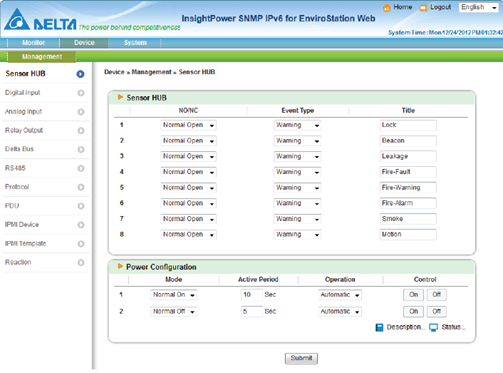Go to Delta Bus in sidebar
Viewport: 503px width, 373px height.
pyautogui.click(x=19, y=149)
